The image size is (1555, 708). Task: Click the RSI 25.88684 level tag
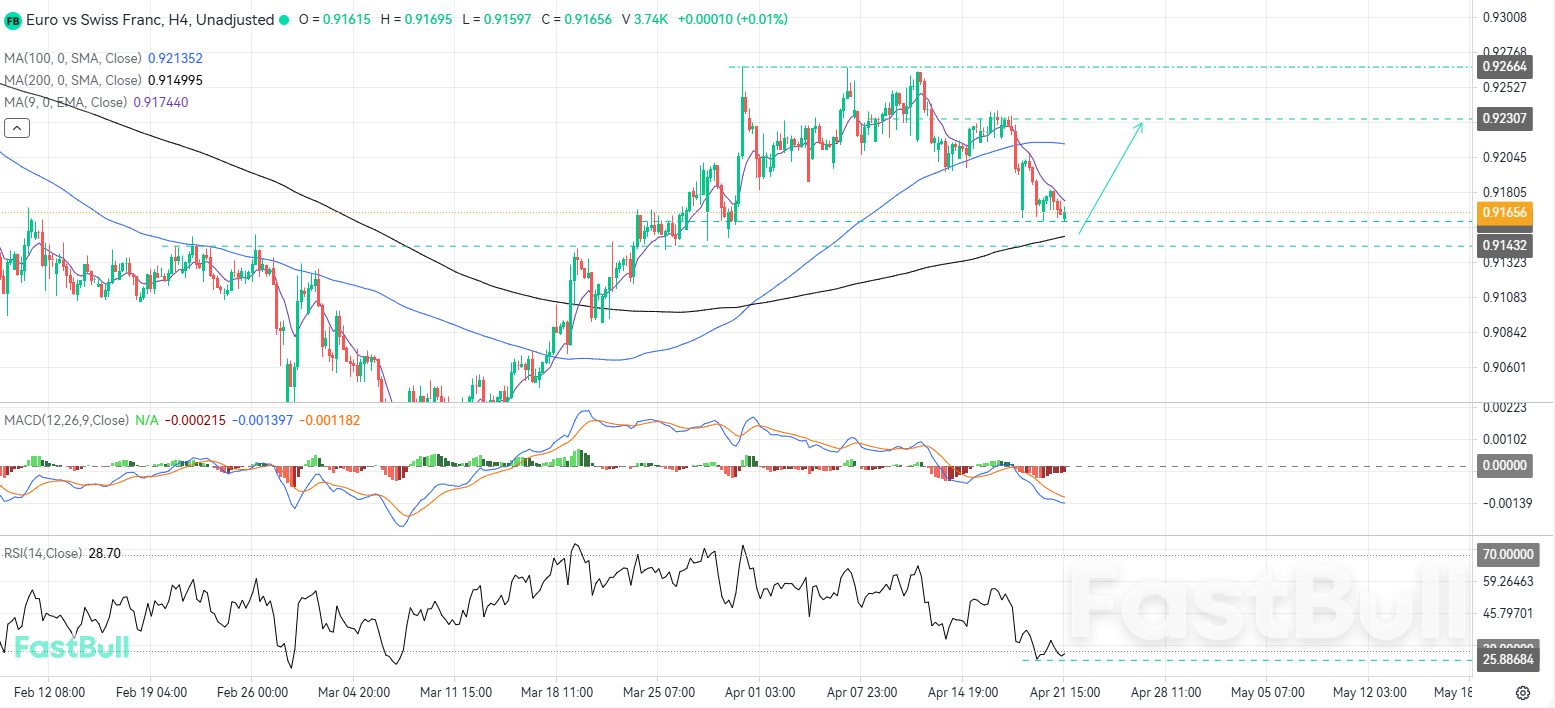click(1506, 660)
